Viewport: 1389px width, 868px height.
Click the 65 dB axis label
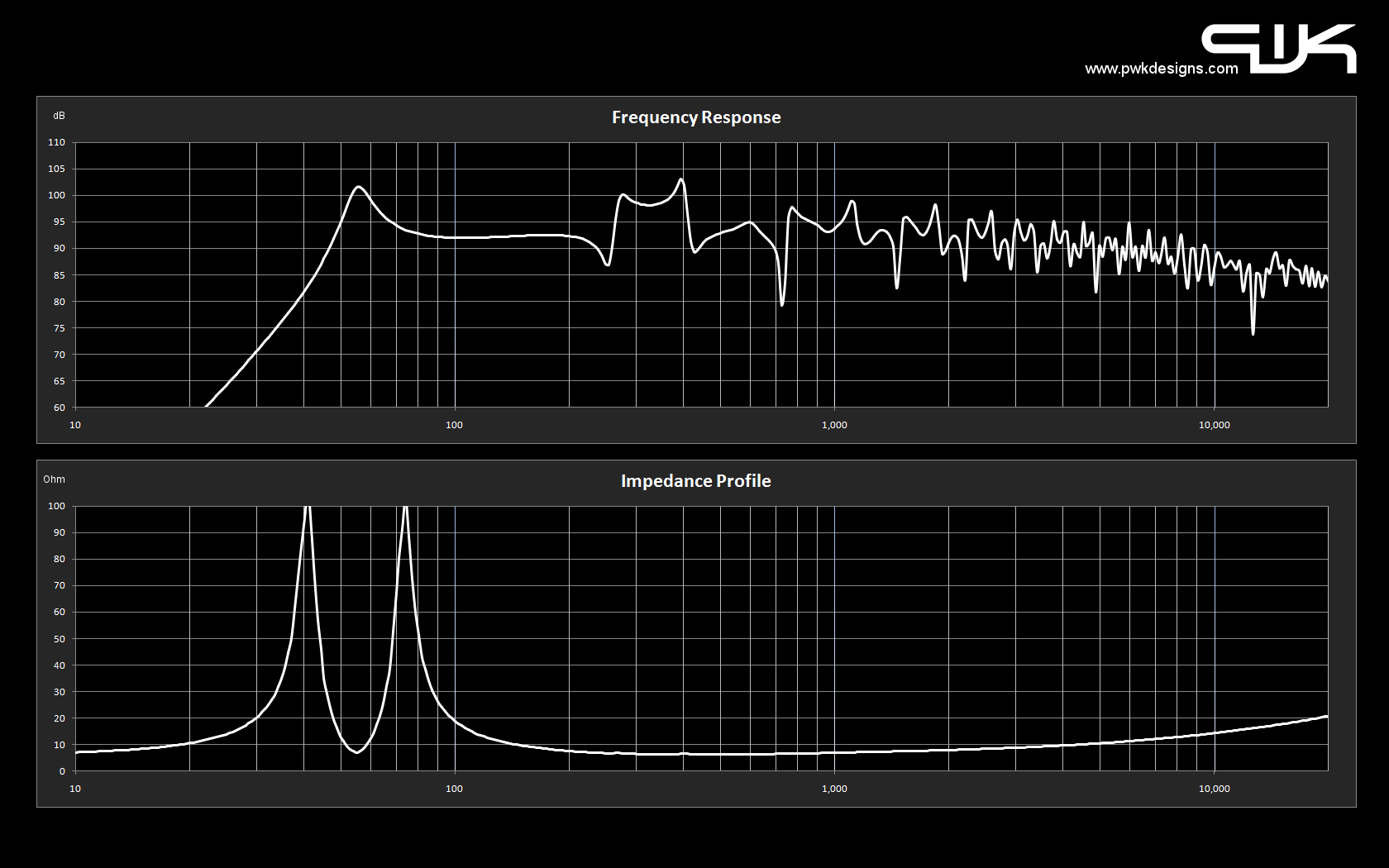(x=59, y=381)
